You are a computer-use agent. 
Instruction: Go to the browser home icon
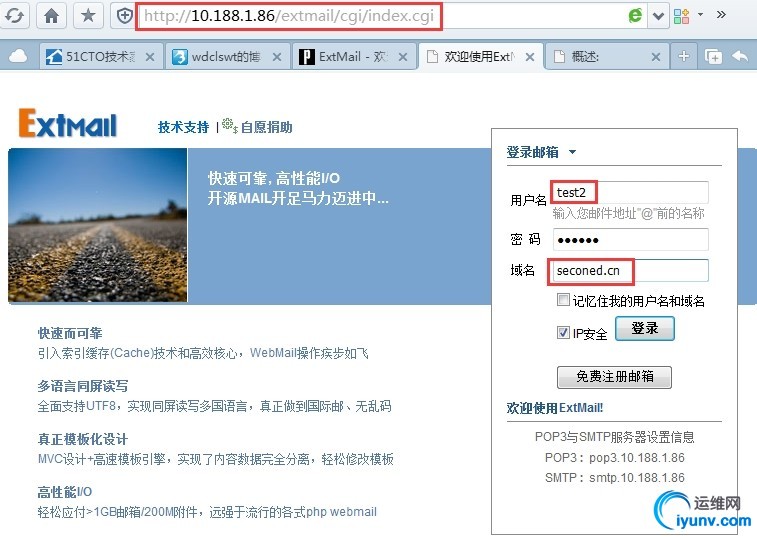[x=51, y=16]
